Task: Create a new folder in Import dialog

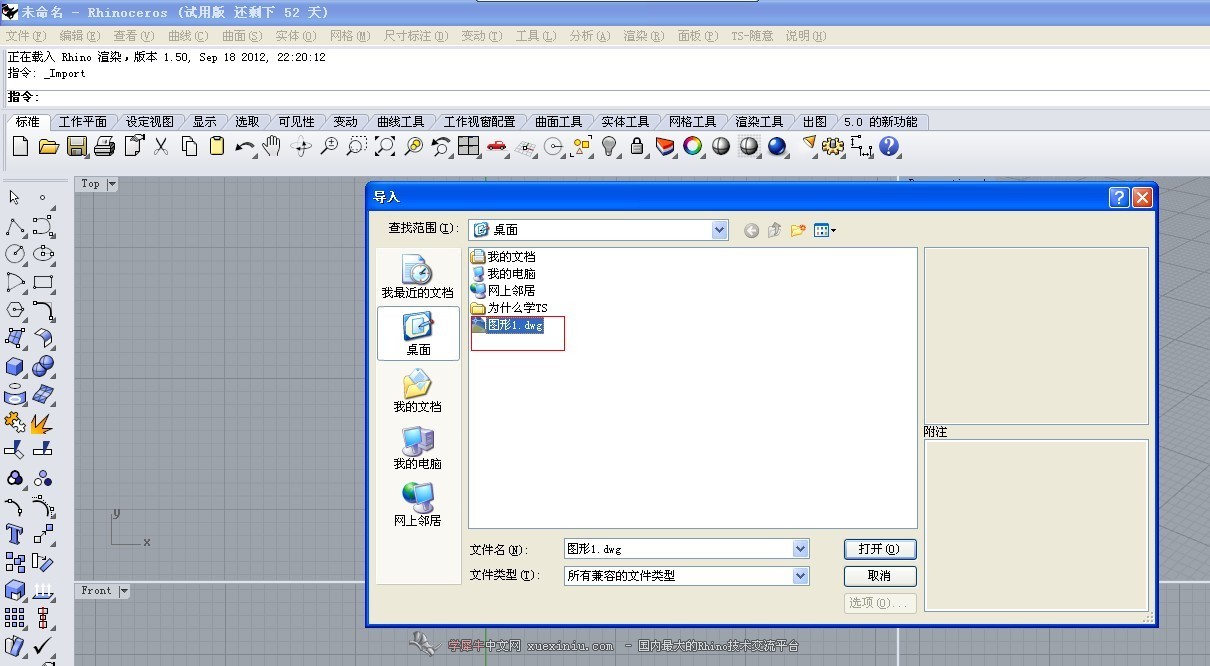Action: click(x=798, y=231)
